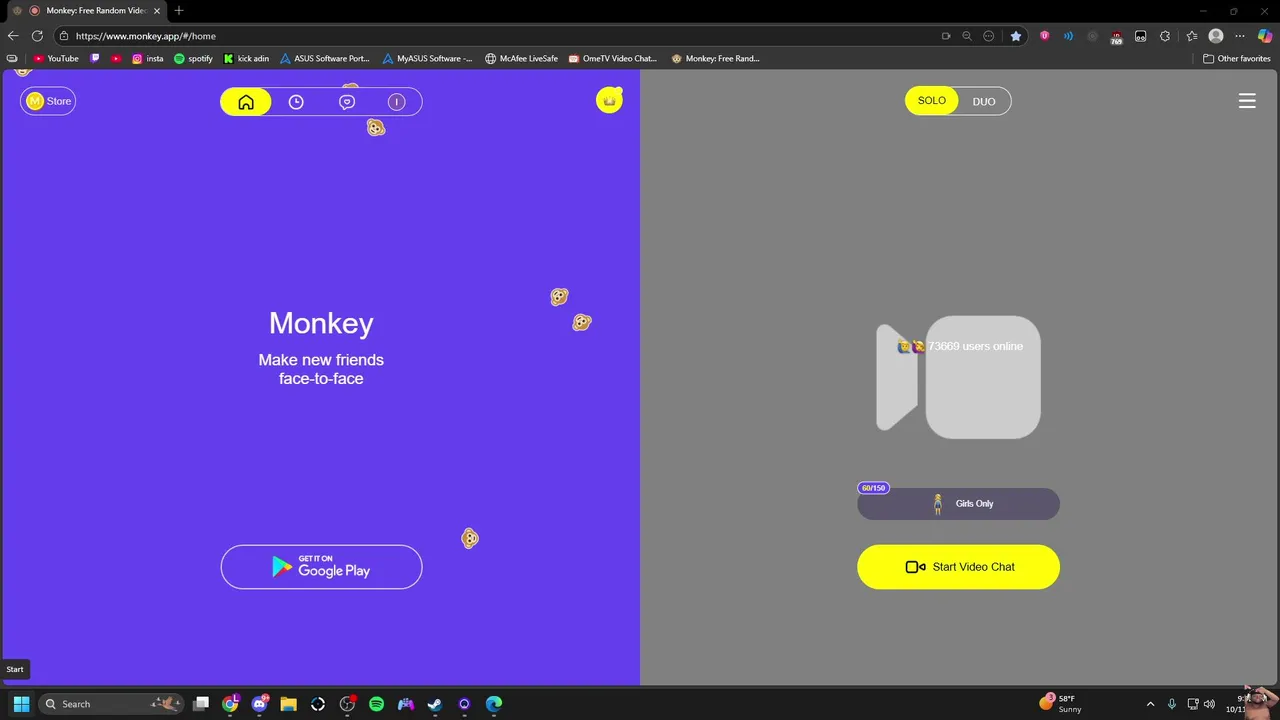The image size is (1280, 720).
Task: Click the Monkey heading text
Action: coord(321,323)
